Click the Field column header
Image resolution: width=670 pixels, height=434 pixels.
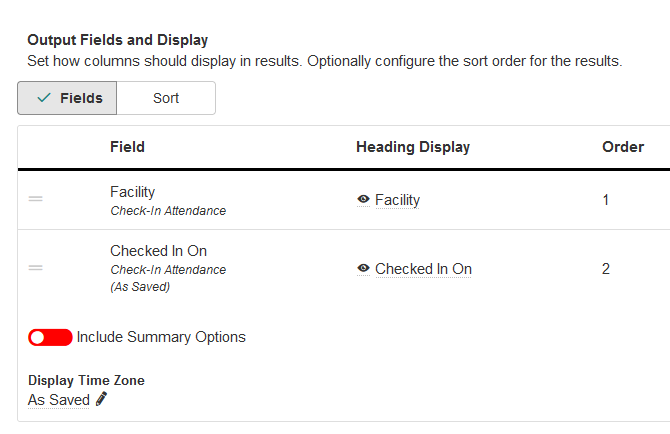(127, 147)
